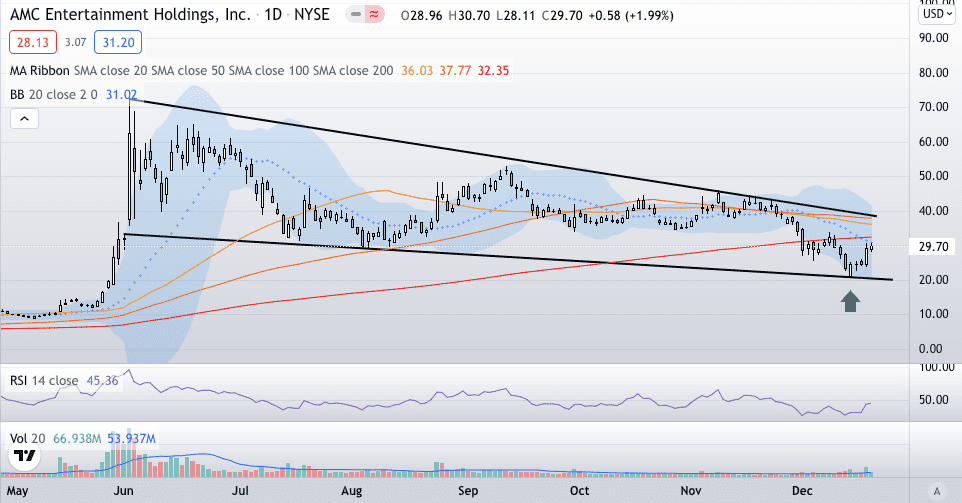Viewport: 962px width, 503px height.
Task: Click the volume MA value 53.937M
Action: [x=131, y=439]
